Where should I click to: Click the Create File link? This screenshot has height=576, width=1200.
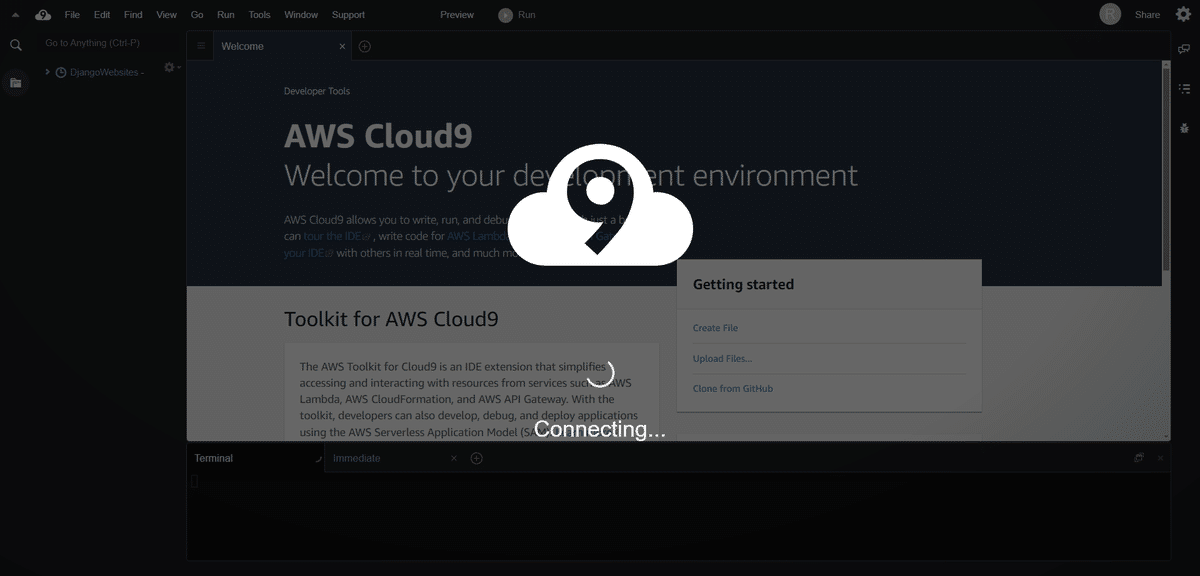715,328
